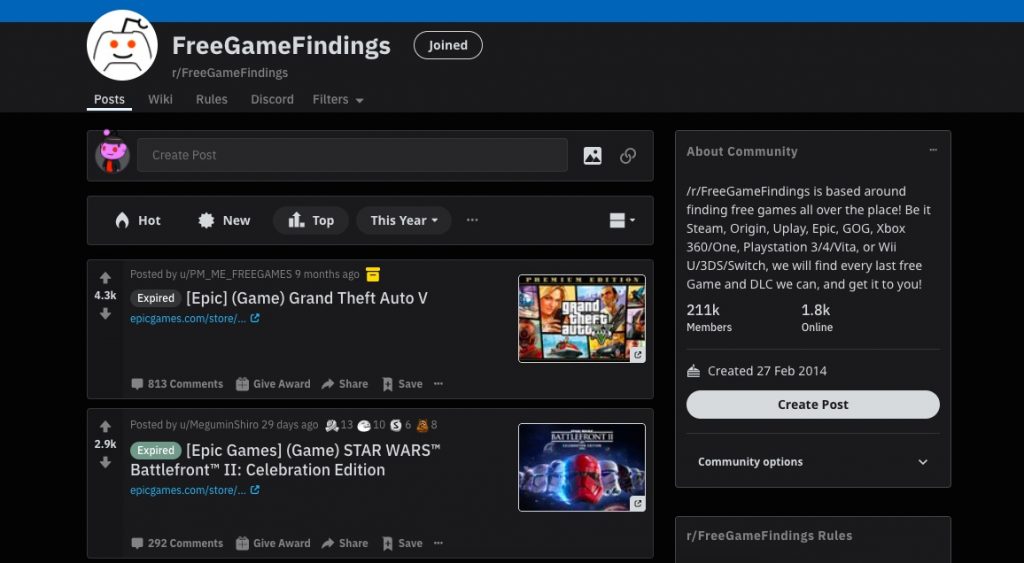Click the Create Post text field
The width and height of the screenshot is (1024, 563).
coord(352,155)
